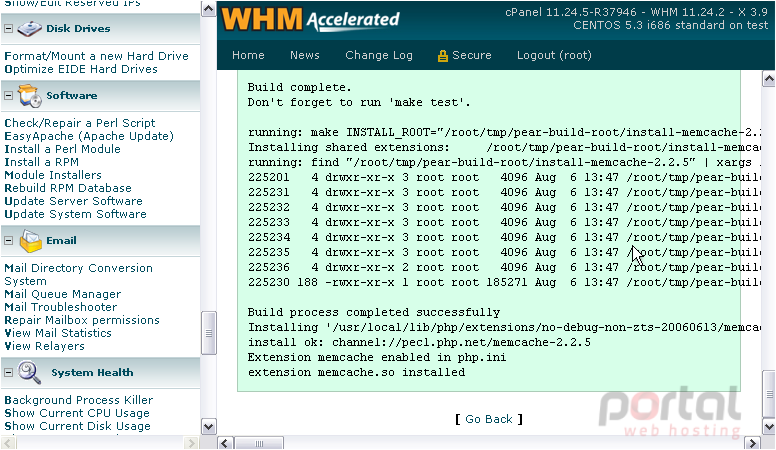Image resolution: width=776 pixels, height=450 pixels.
Task: Click 'Extension memcache enabled in php.ini' line
Action: [x=377, y=357]
